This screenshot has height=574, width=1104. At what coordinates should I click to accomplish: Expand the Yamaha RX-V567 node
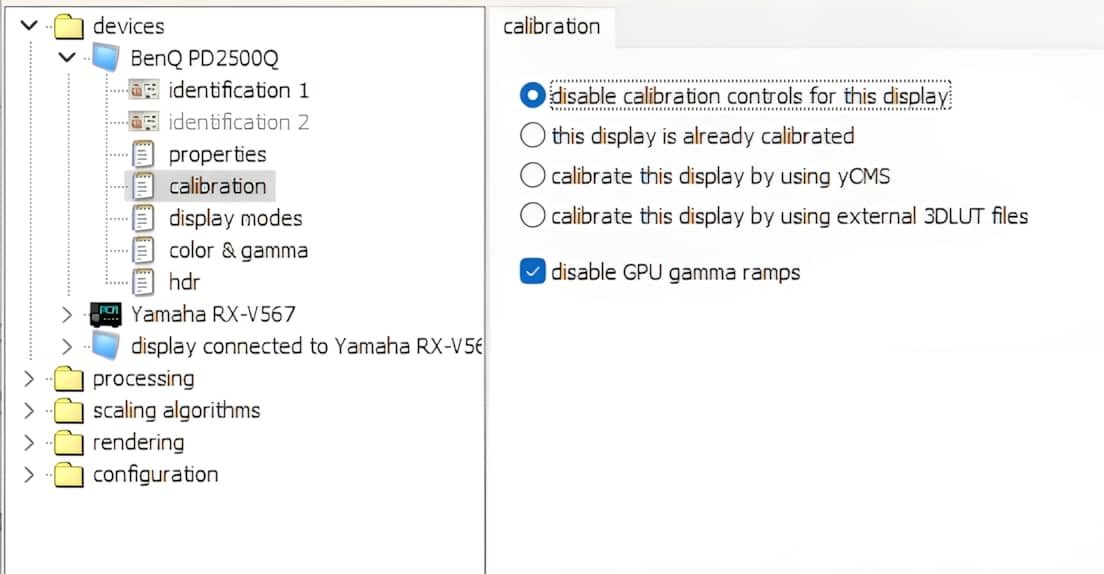(x=66, y=315)
